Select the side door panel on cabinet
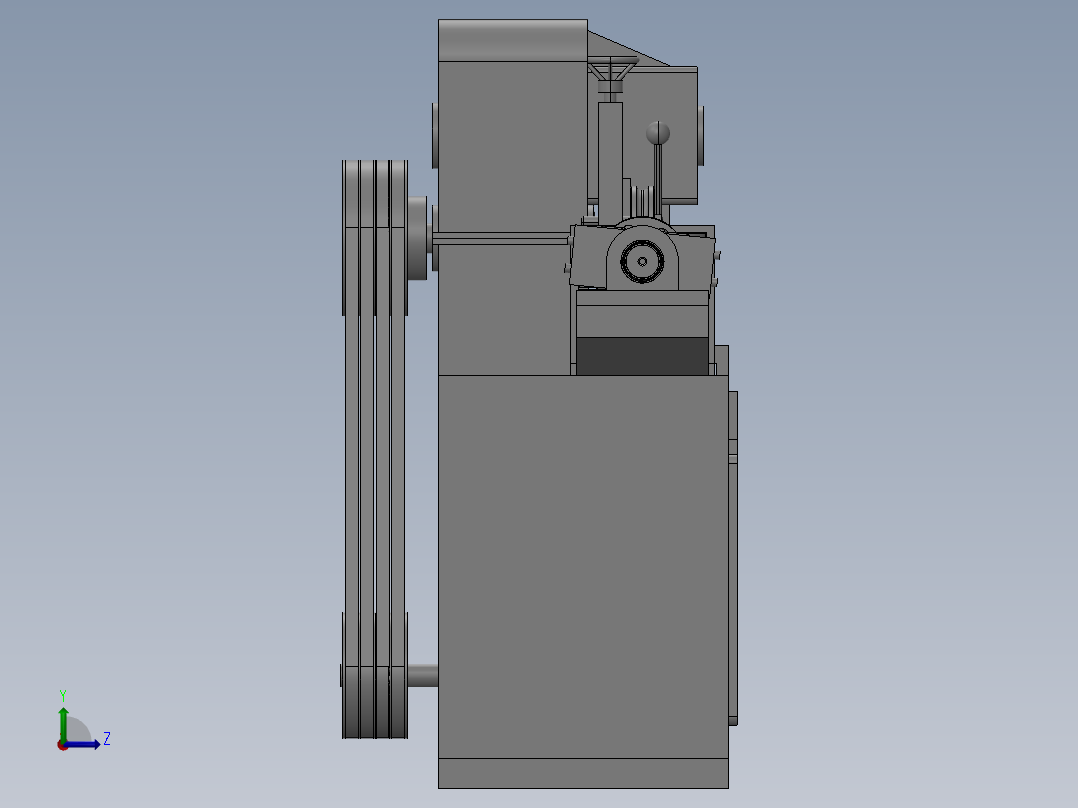 [x=733, y=558]
